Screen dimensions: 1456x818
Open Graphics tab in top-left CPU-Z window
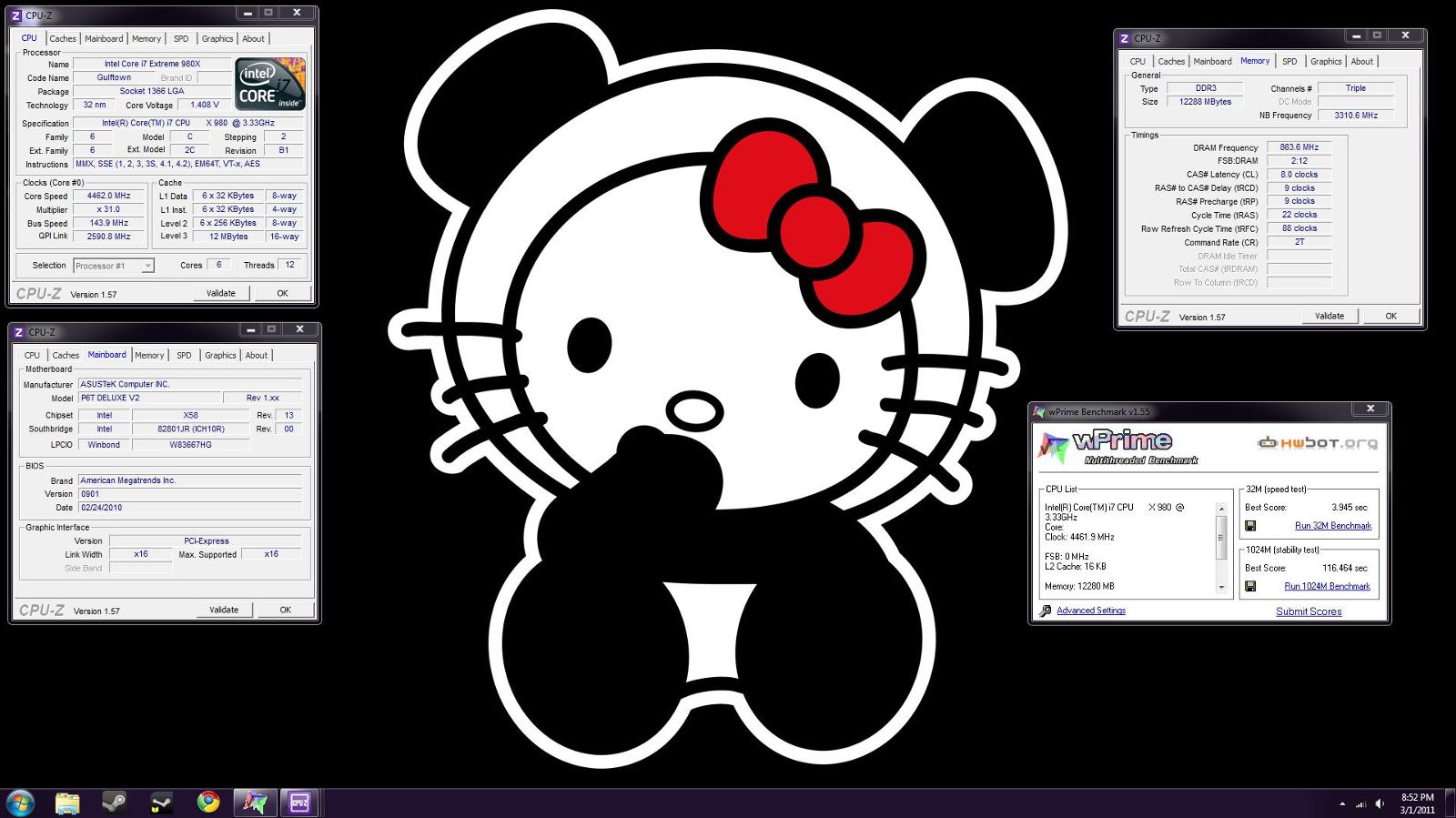coord(217,38)
